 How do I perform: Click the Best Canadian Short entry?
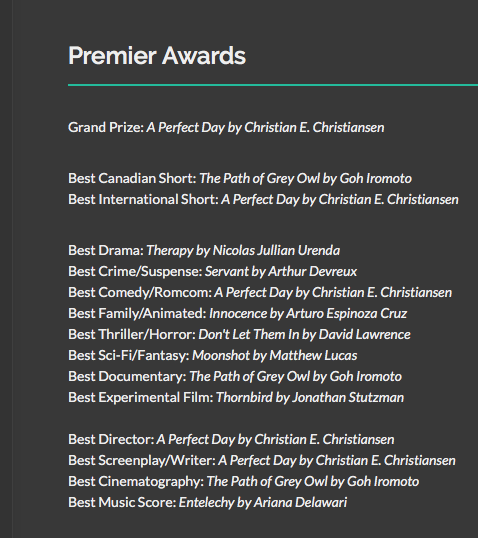240,179
